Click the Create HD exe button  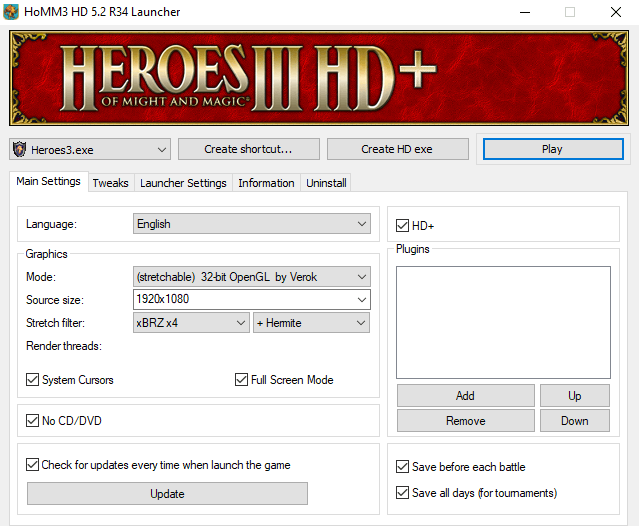397,149
